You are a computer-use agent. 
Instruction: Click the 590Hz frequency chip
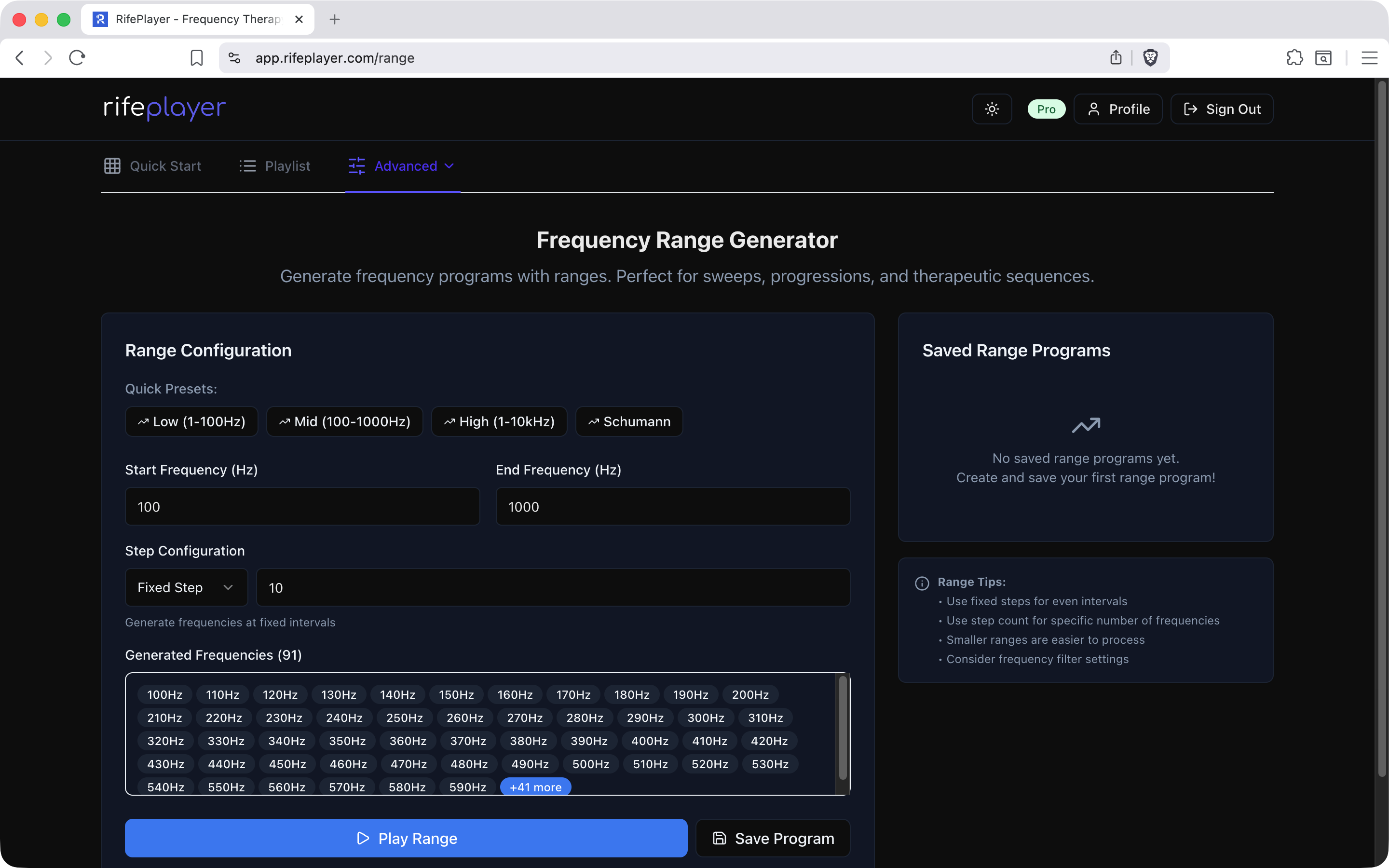[468, 787]
